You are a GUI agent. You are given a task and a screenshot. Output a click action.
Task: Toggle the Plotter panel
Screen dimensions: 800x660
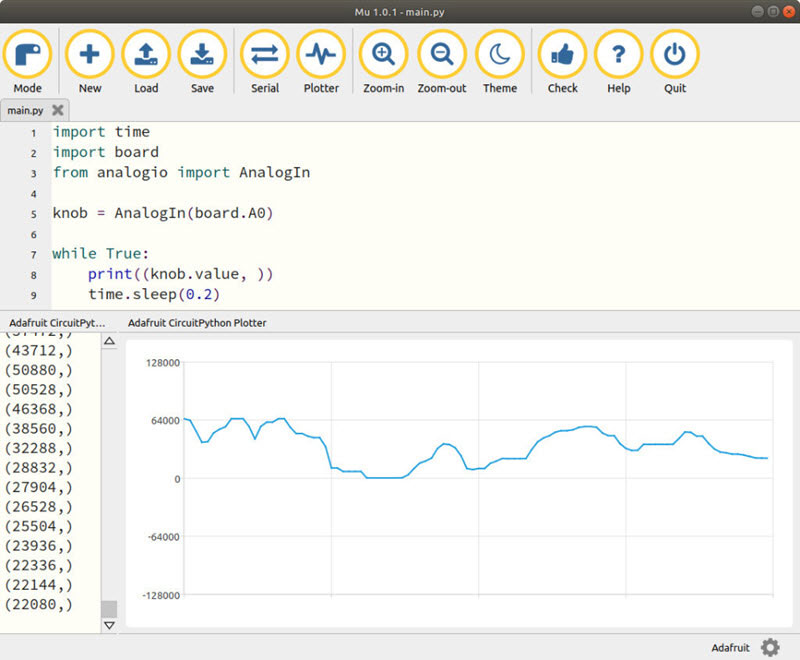(x=321, y=55)
